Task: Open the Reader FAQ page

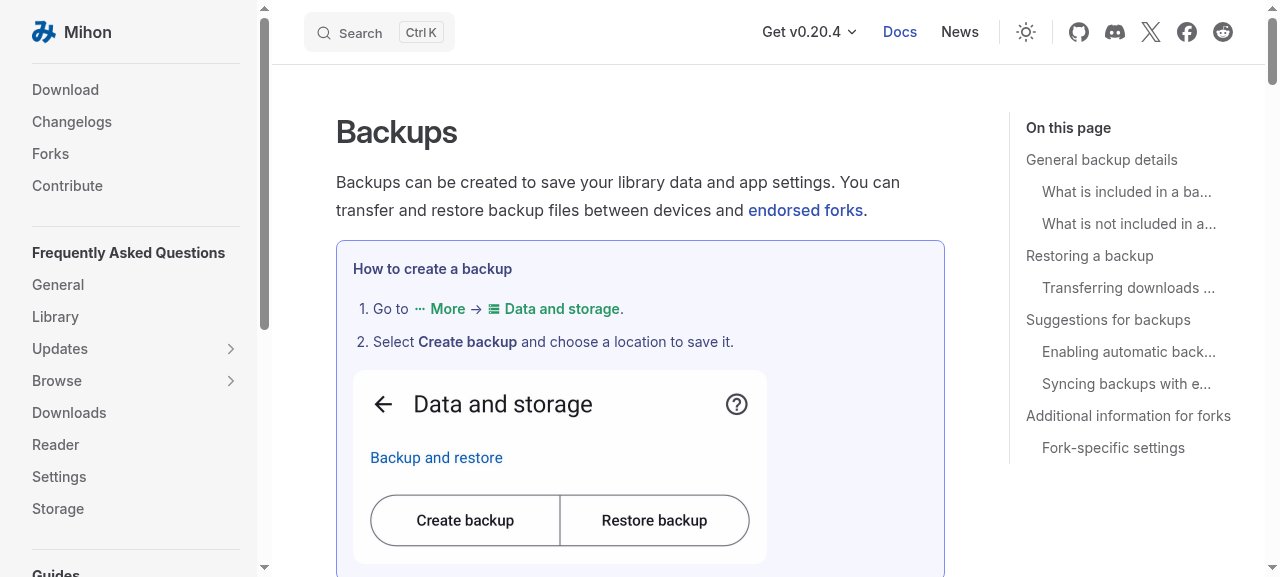Action: click(x=55, y=445)
